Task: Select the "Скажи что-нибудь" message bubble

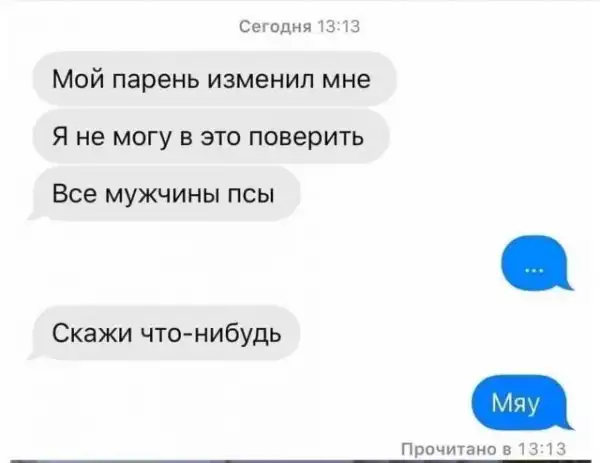Action: click(165, 333)
